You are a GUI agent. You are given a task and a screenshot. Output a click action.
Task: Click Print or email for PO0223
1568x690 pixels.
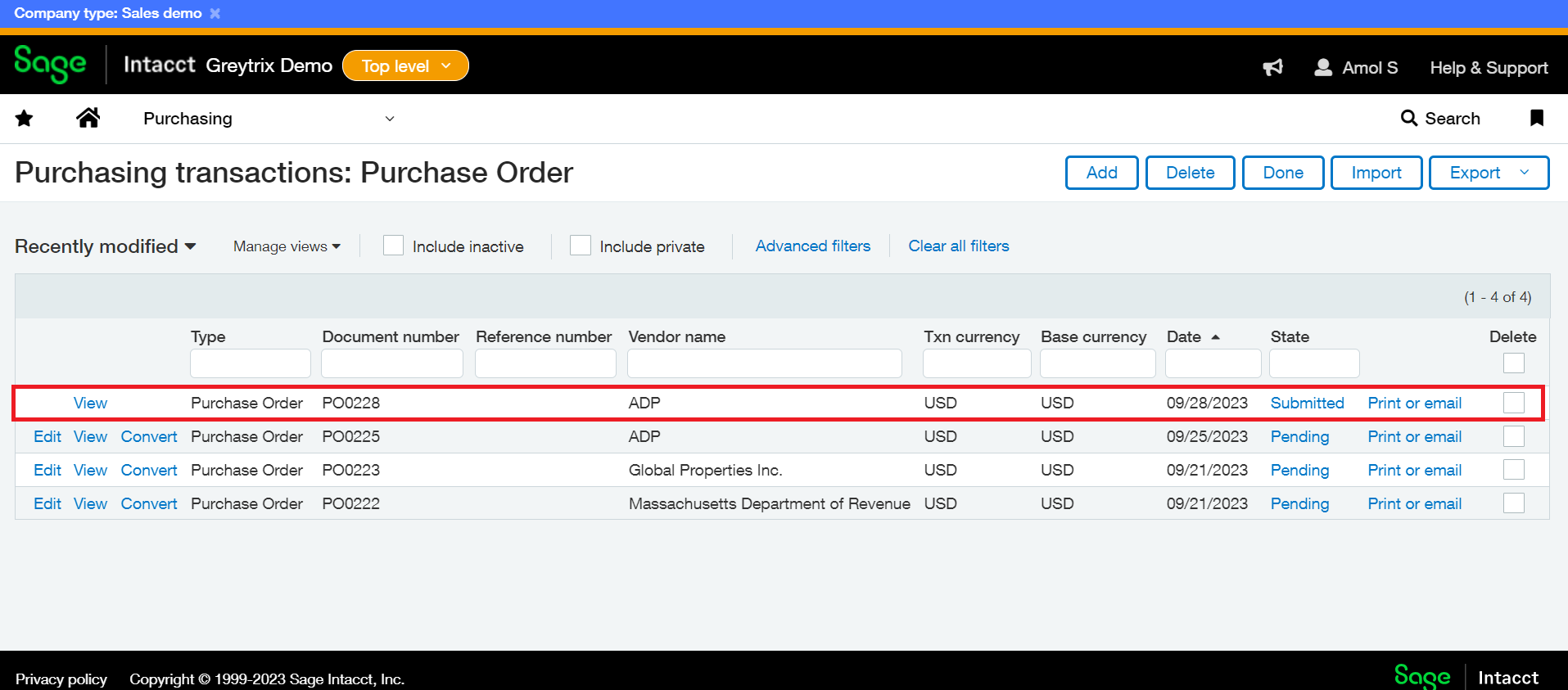point(1414,470)
